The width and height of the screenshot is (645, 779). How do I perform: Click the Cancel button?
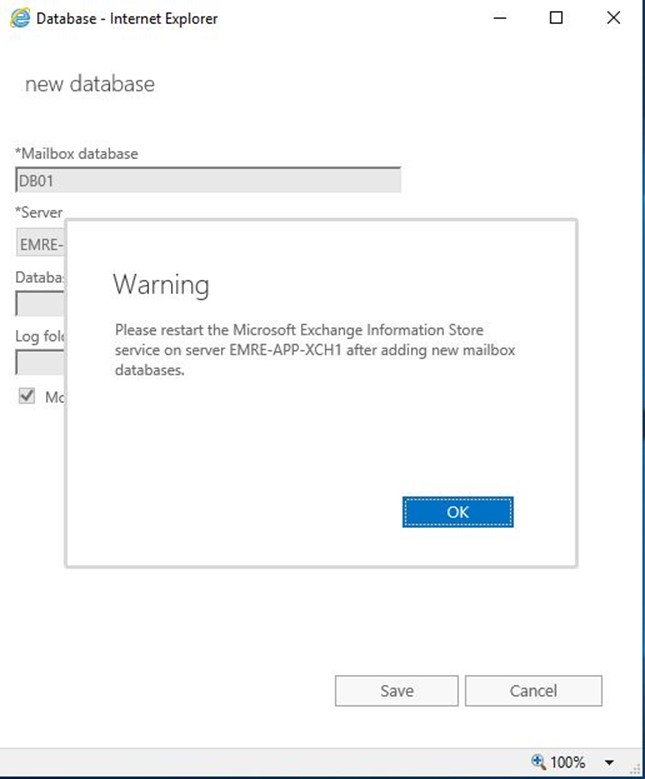pyautogui.click(x=533, y=691)
